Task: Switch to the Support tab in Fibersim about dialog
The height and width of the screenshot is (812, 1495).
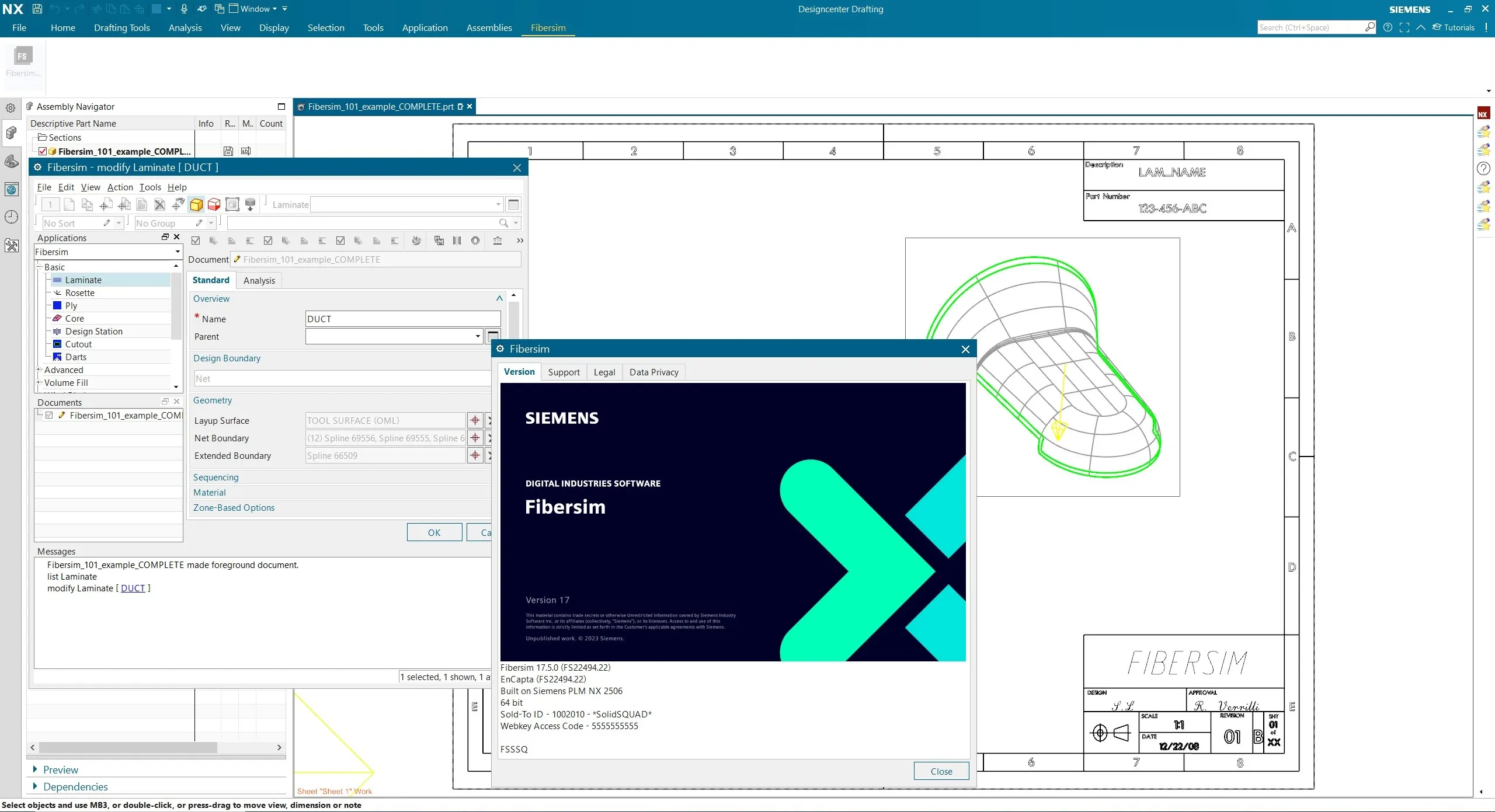Action: [564, 372]
